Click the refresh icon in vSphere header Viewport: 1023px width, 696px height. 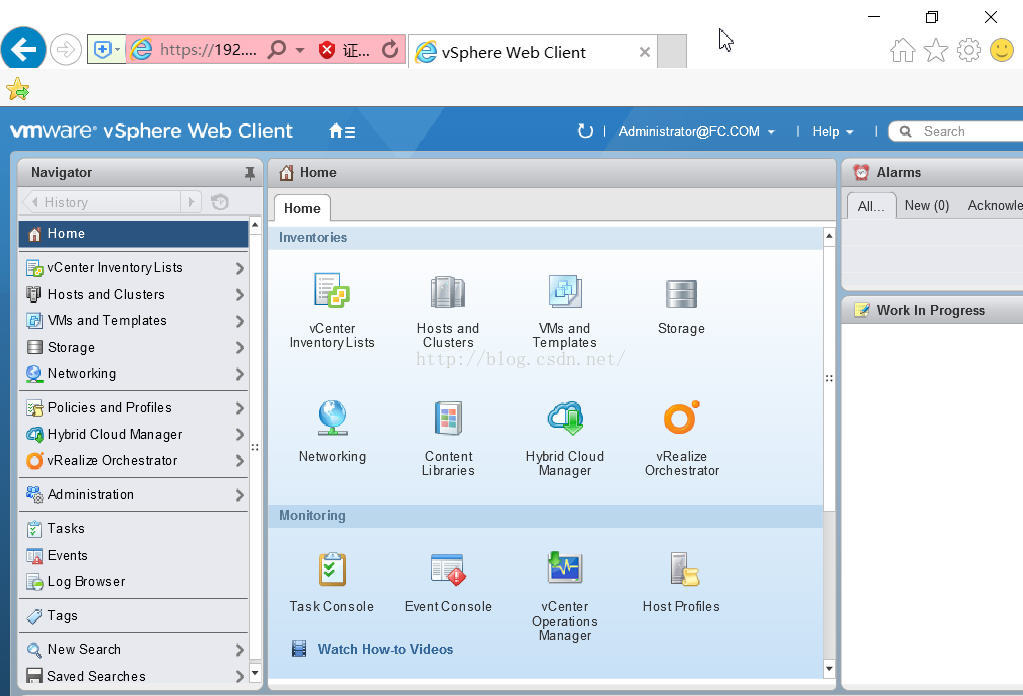[585, 131]
